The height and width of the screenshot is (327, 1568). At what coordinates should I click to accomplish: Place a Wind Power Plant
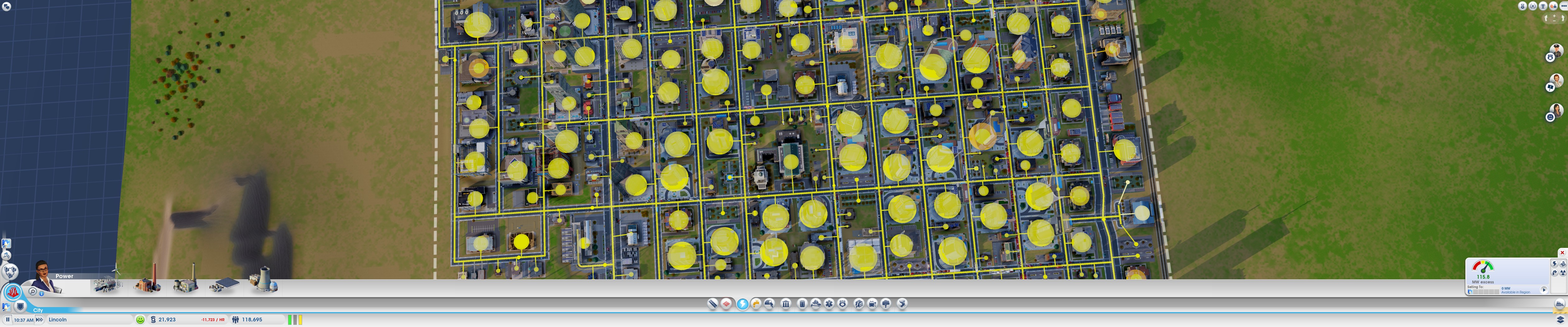click(108, 281)
